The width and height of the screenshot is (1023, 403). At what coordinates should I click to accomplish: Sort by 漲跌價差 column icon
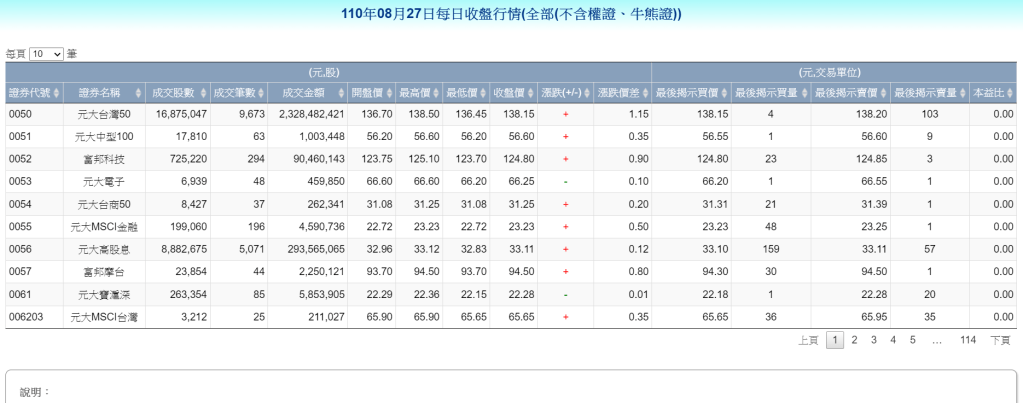pos(645,93)
